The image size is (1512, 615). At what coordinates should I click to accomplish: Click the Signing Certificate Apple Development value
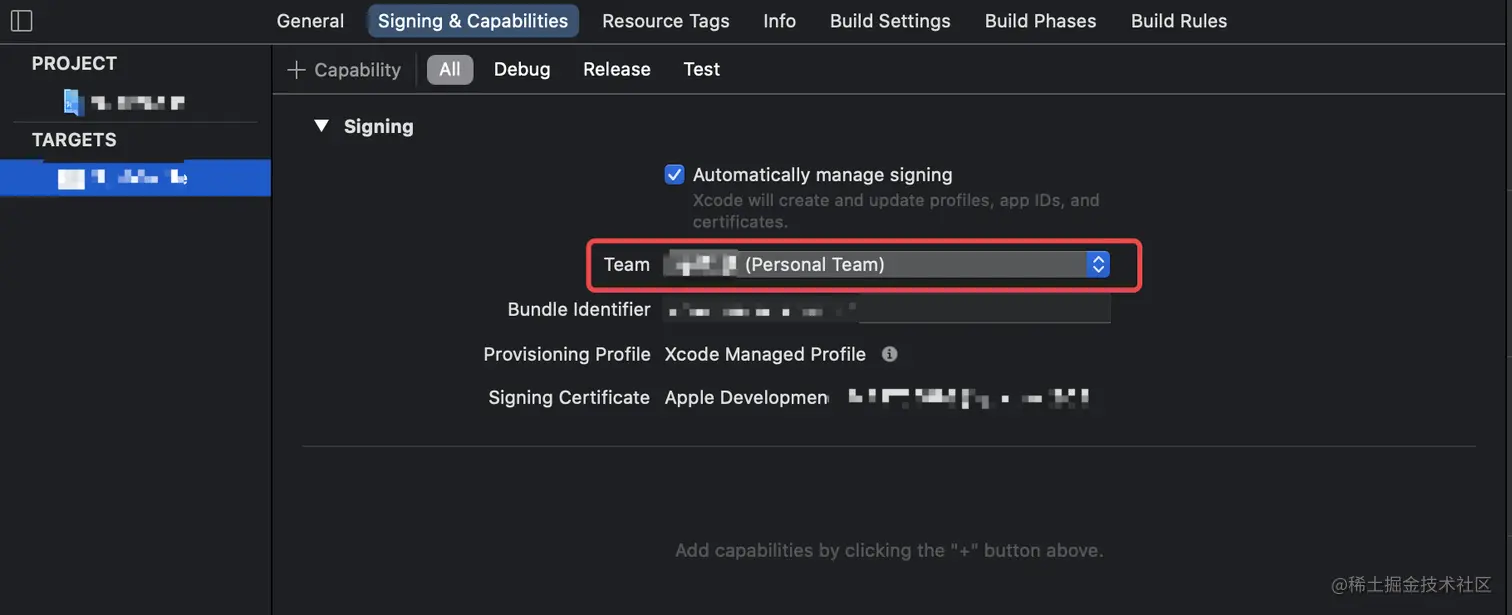point(747,397)
